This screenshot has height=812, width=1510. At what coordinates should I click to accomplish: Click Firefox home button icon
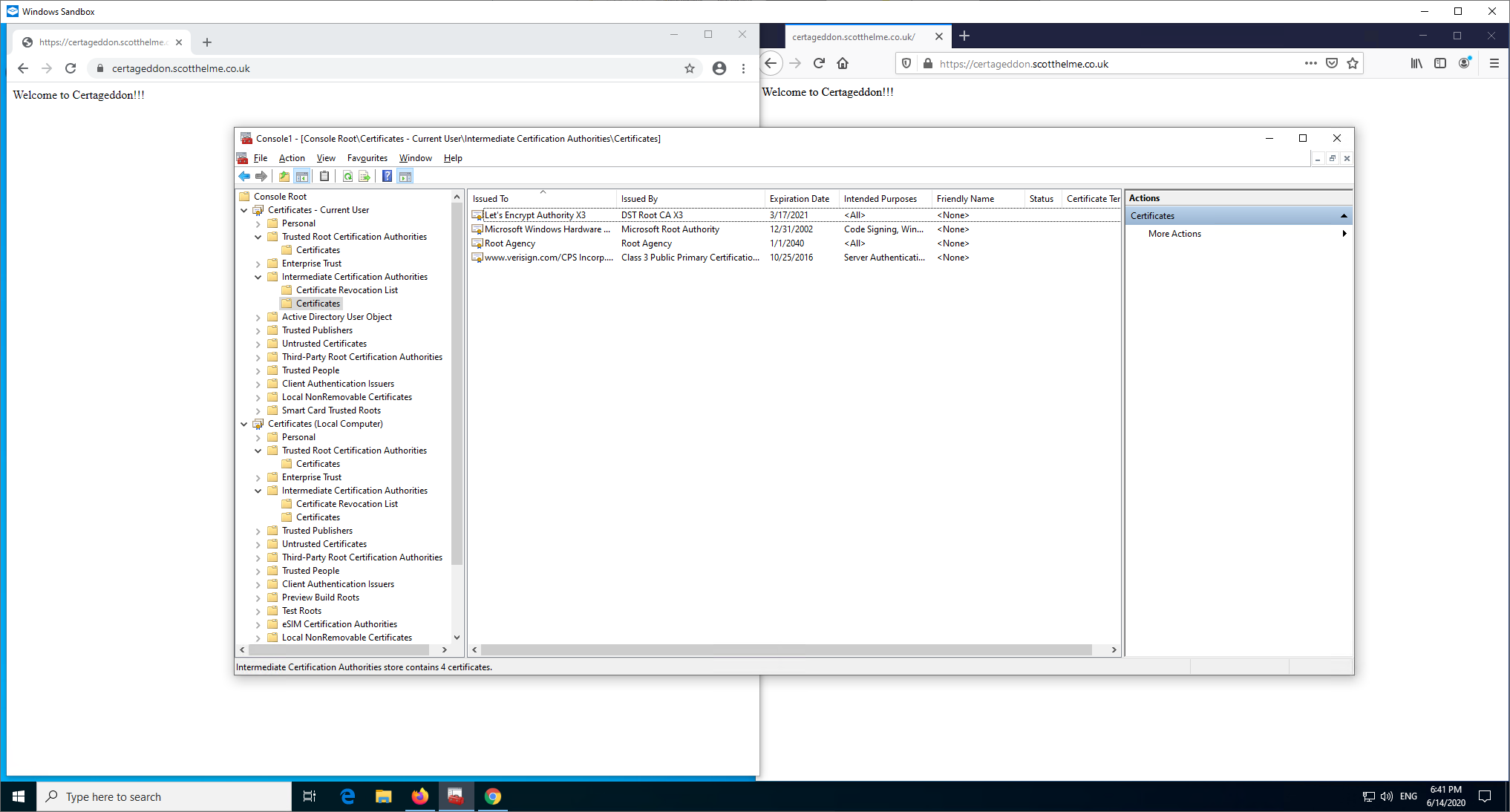coord(843,64)
